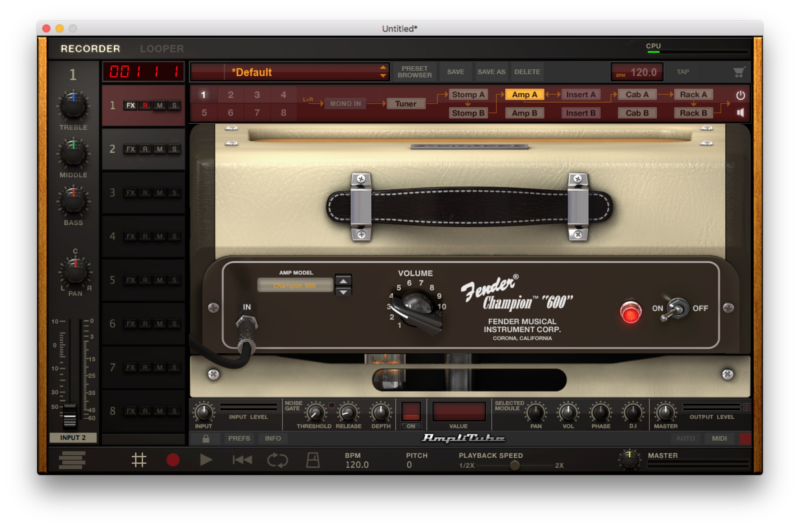
Task: Adjust the BASS knob
Action: (x=73, y=201)
